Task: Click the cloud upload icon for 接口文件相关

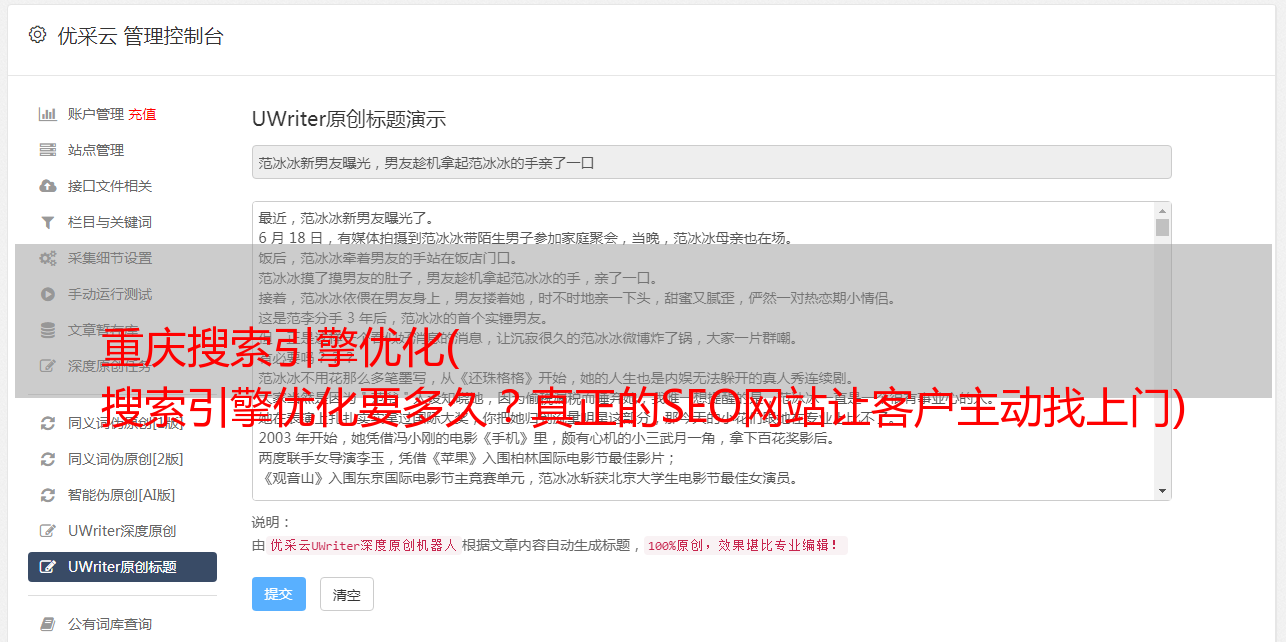Action: [x=47, y=186]
